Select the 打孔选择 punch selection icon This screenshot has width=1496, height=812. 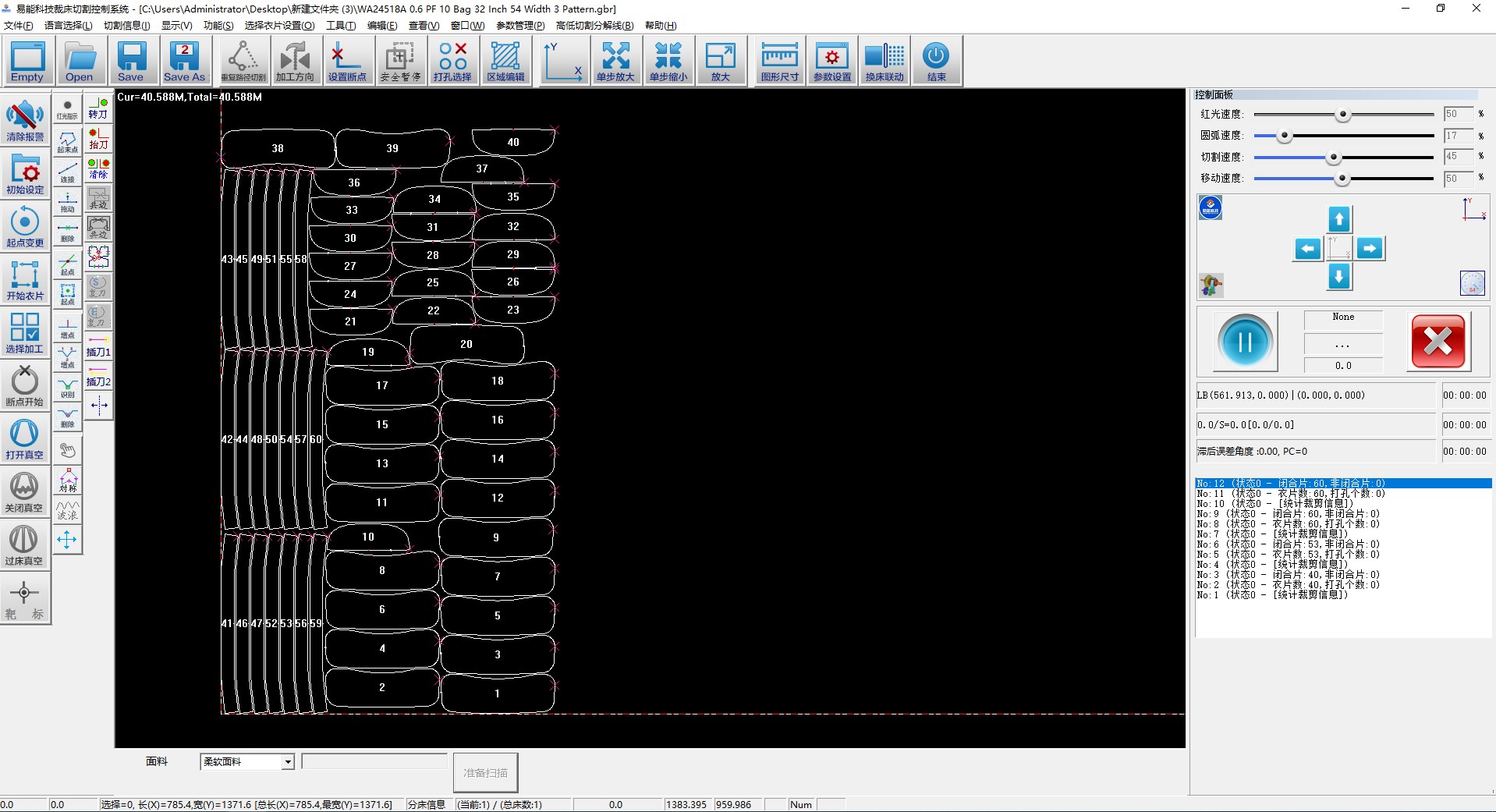pyautogui.click(x=452, y=62)
